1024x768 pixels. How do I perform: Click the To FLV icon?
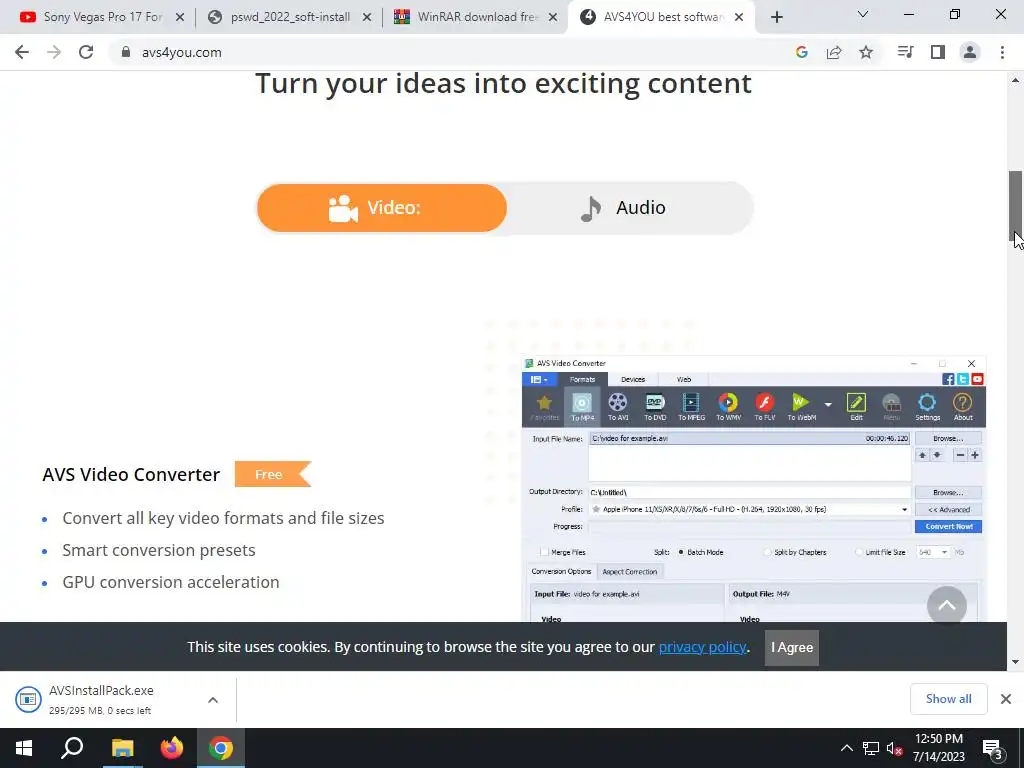pyautogui.click(x=765, y=407)
